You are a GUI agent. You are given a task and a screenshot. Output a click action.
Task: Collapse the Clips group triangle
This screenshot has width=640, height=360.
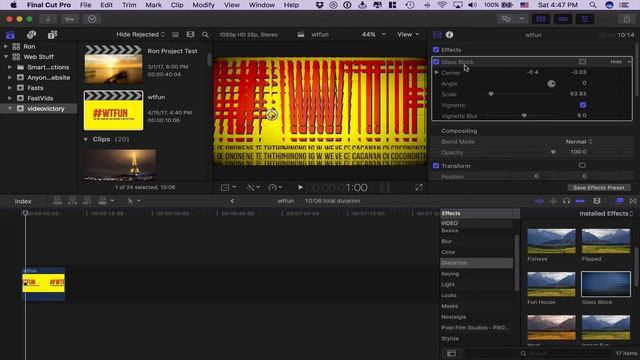coord(86,139)
